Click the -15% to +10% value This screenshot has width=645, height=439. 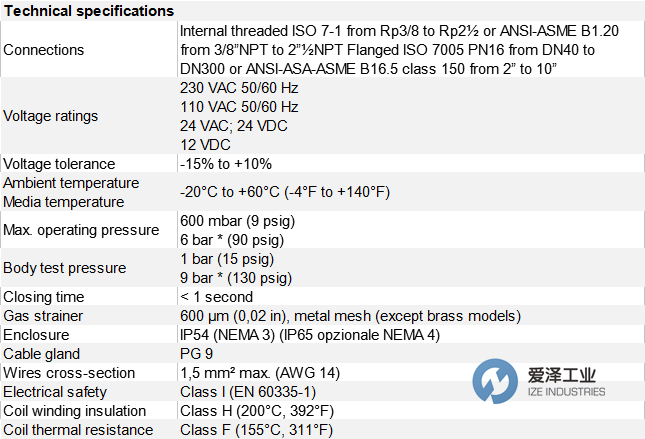tap(225, 164)
